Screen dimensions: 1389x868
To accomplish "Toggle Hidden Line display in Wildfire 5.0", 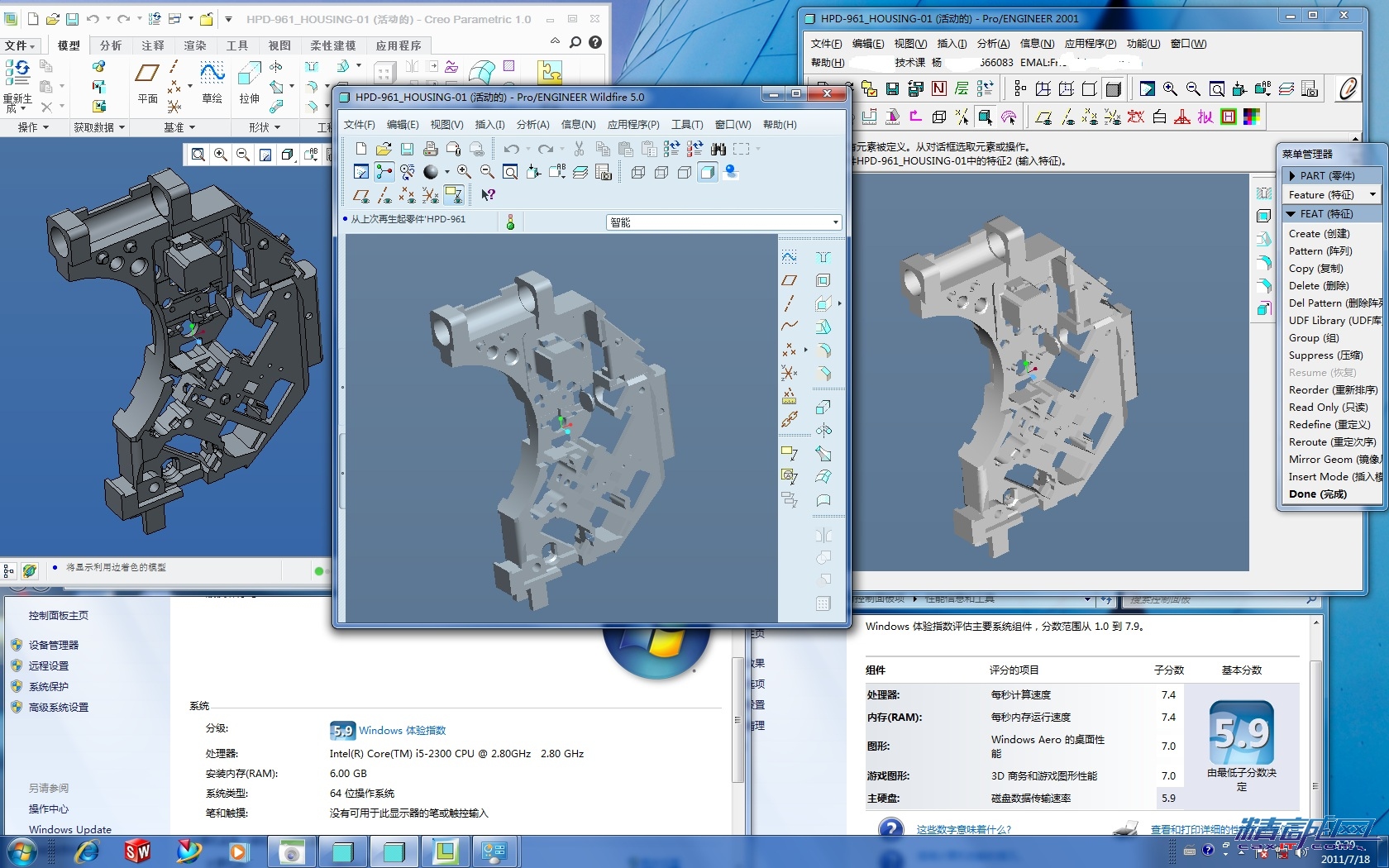I will pos(661,172).
